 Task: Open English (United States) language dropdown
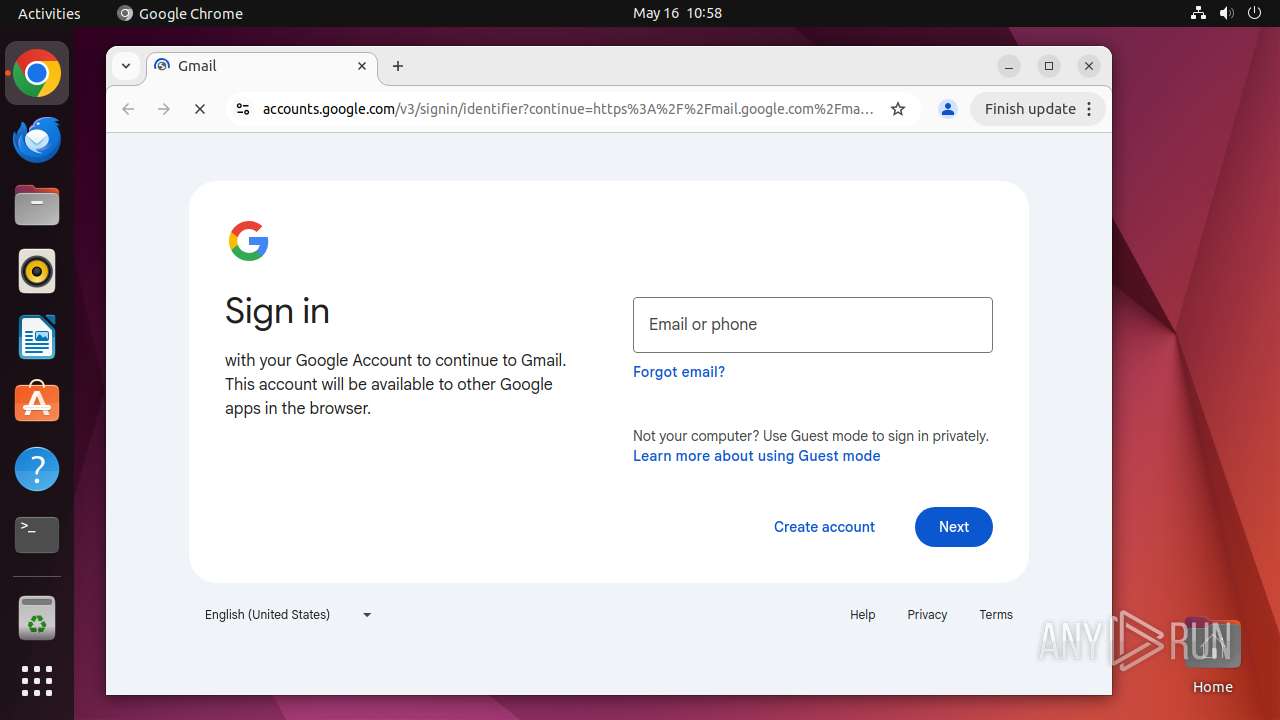pyautogui.click(x=288, y=615)
